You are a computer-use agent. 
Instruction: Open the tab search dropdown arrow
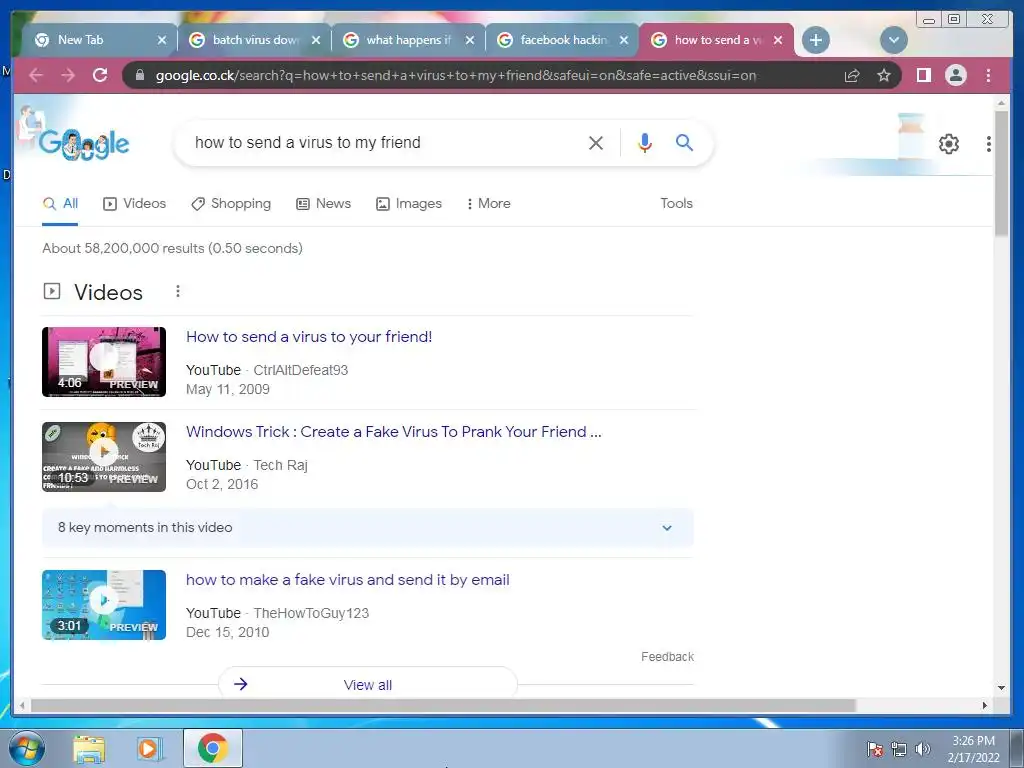point(893,40)
